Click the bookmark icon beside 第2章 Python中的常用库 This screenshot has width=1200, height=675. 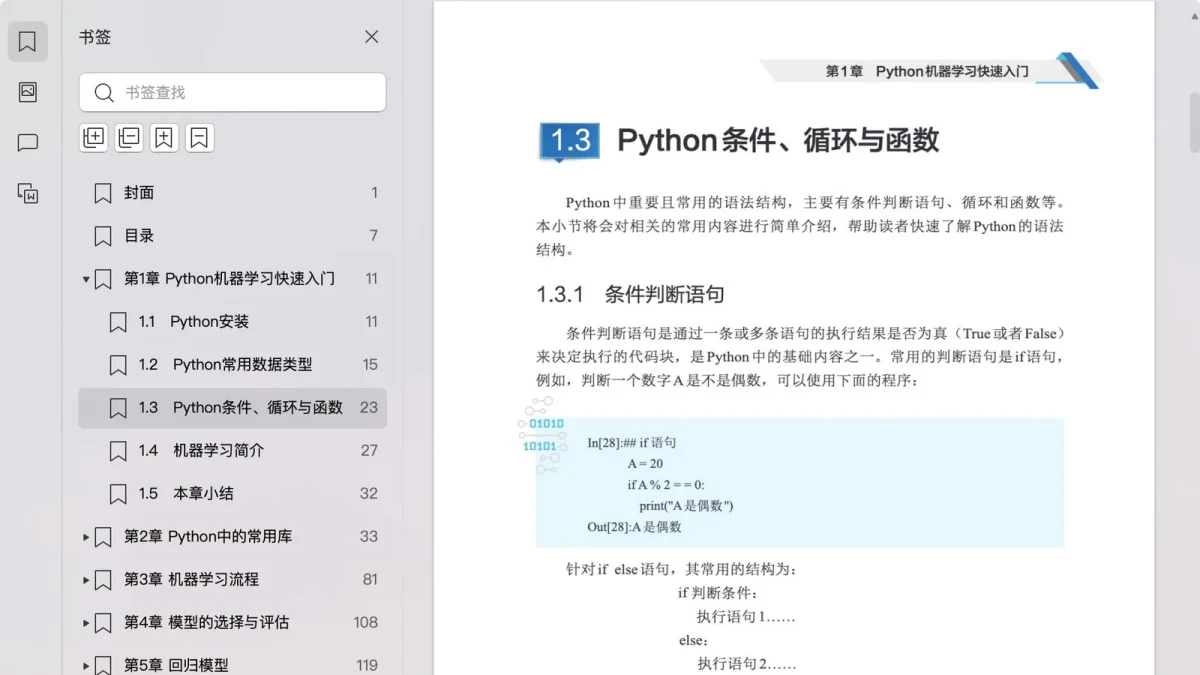point(103,537)
